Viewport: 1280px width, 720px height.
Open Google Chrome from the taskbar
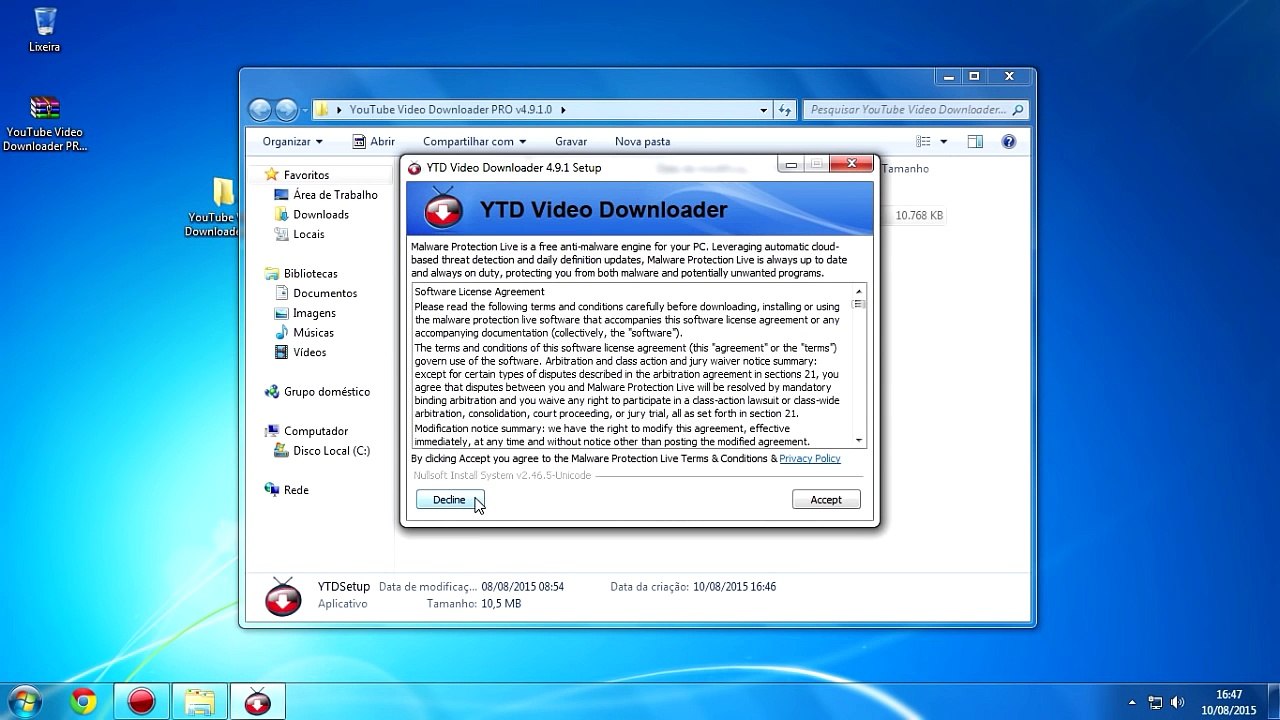coord(84,701)
